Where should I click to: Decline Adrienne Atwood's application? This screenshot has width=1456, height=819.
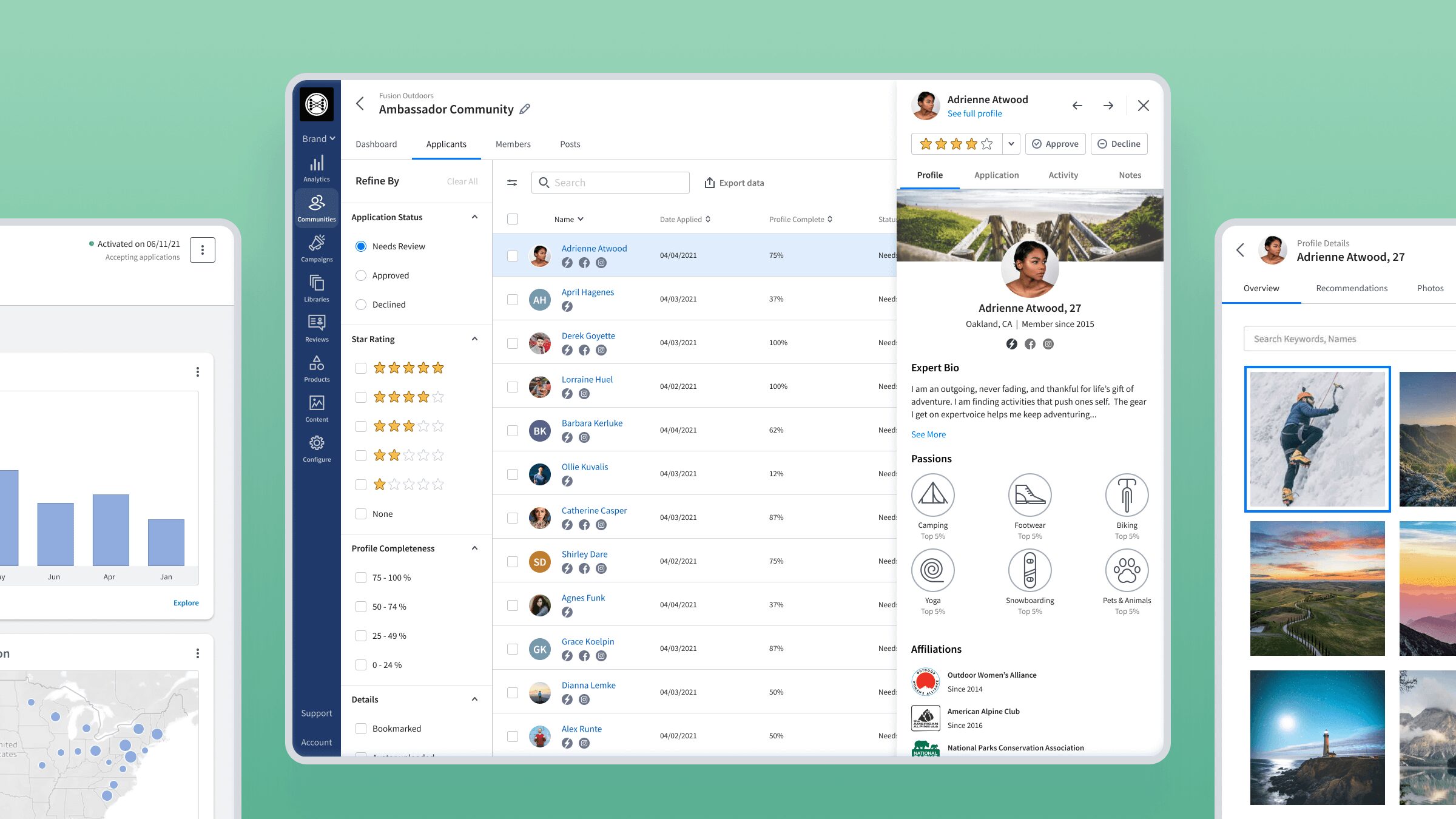pos(1119,144)
